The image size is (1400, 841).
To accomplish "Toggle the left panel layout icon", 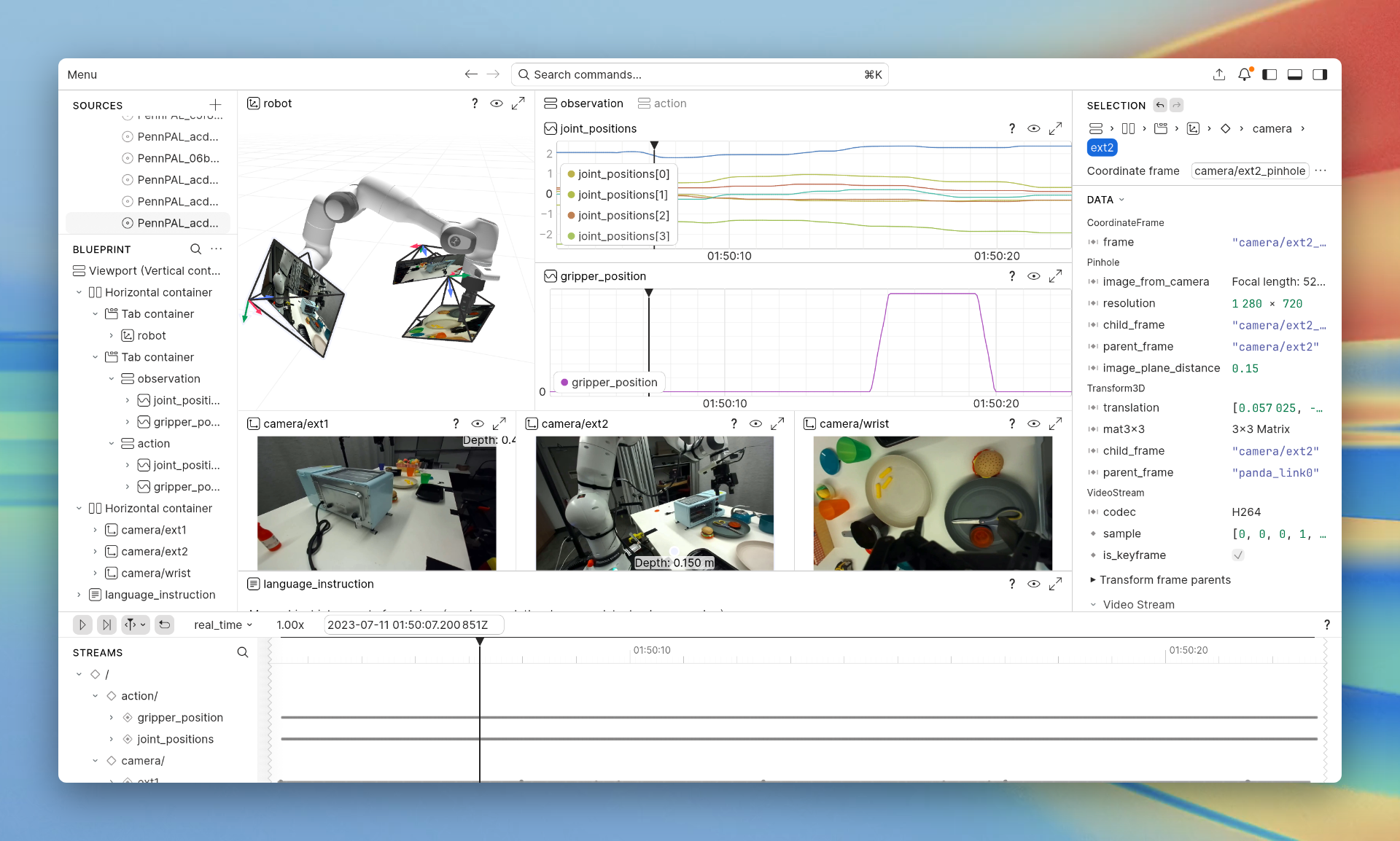I will click(x=1269, y=74).
